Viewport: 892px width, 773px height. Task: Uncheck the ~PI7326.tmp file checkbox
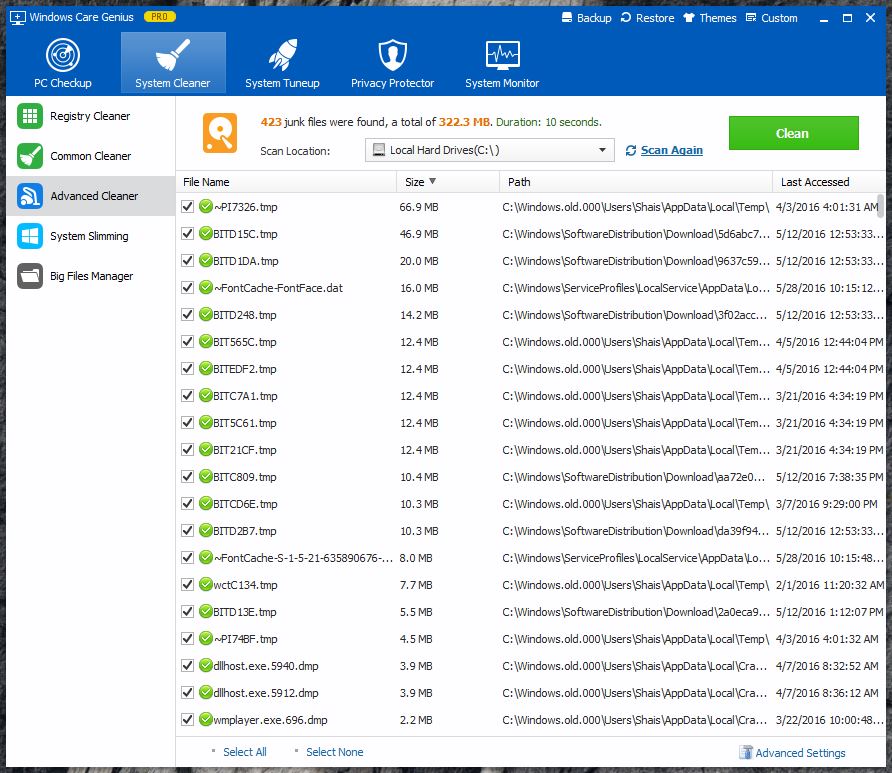point(187,206)
